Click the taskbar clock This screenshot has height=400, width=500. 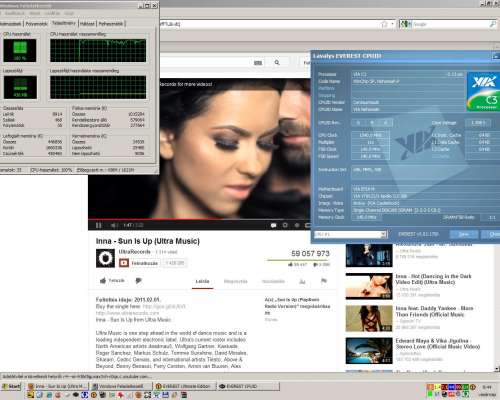point(487,387)
